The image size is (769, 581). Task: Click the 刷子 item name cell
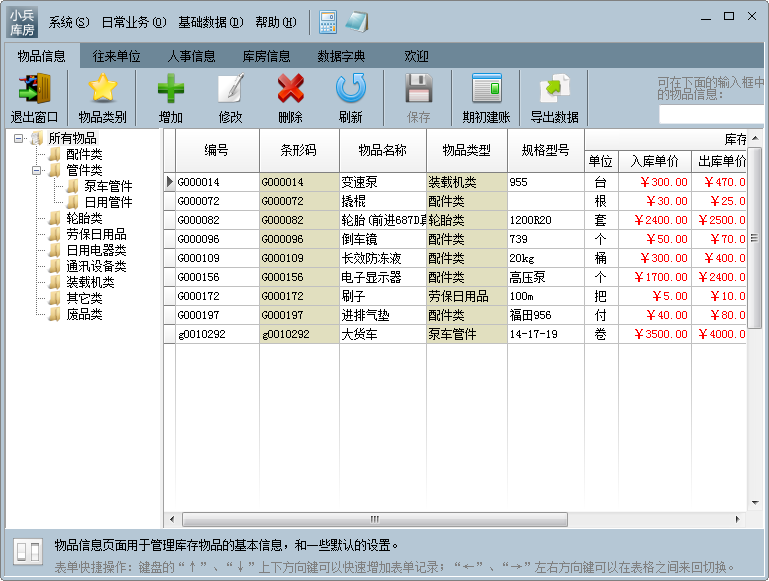383,296
